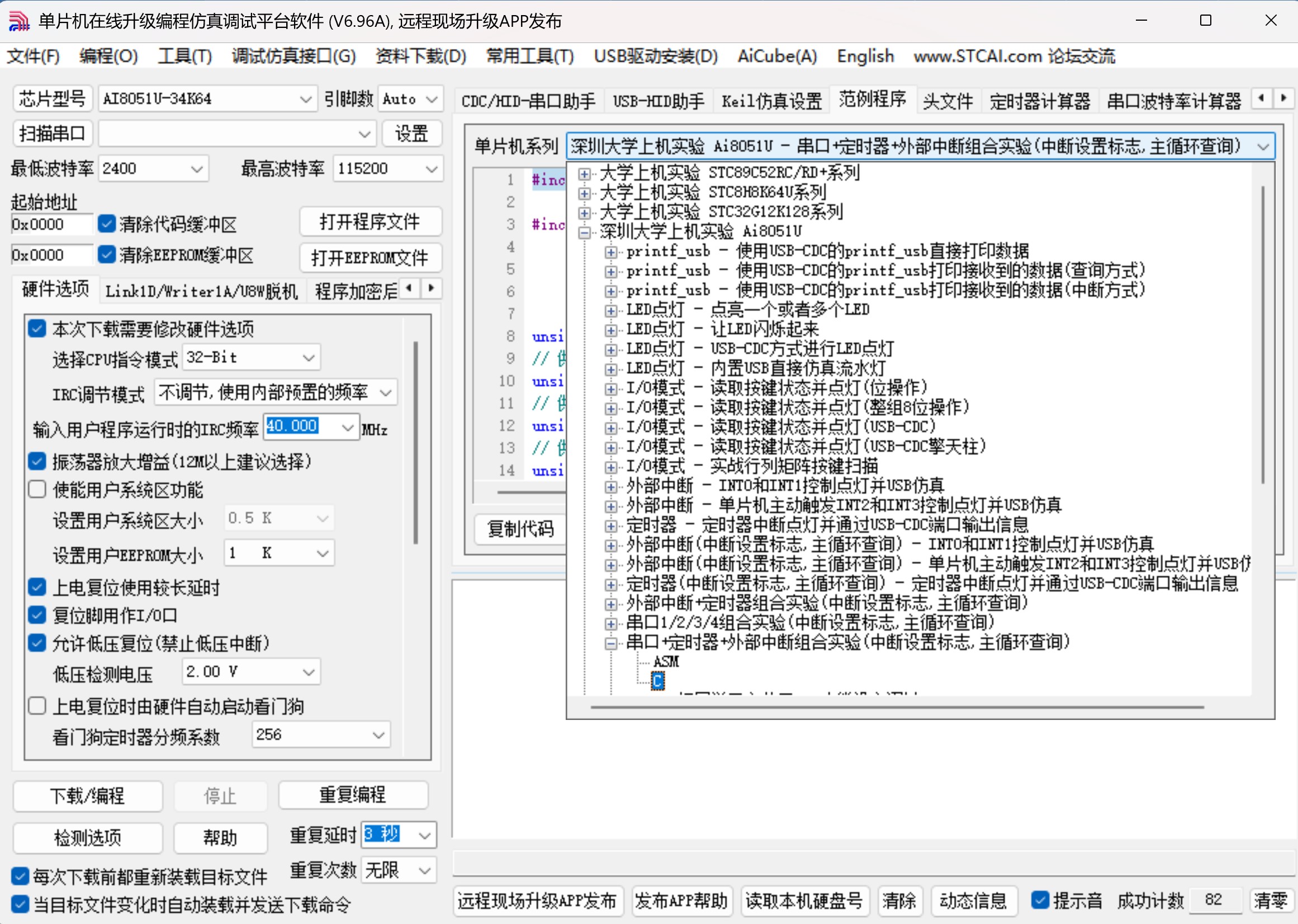1298x924 pixels.
Task: Click 检测选项 button
Action: pos(88,837)
